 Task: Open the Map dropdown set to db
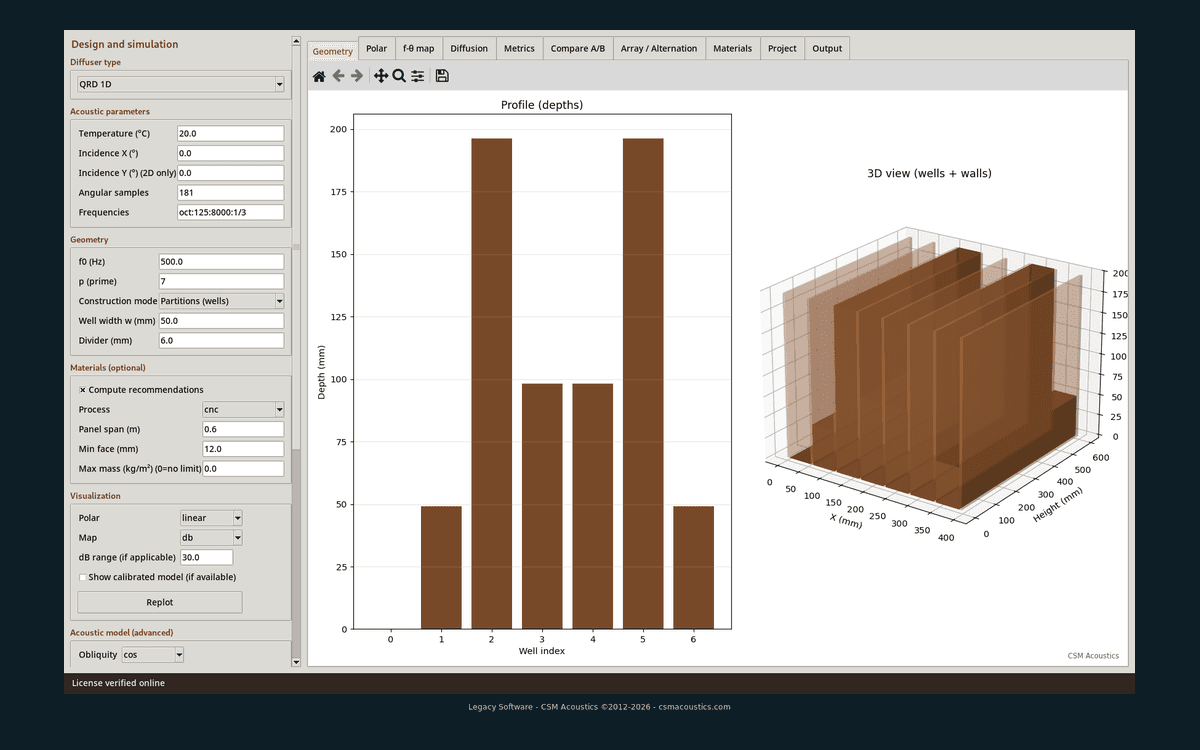(211, 538)
